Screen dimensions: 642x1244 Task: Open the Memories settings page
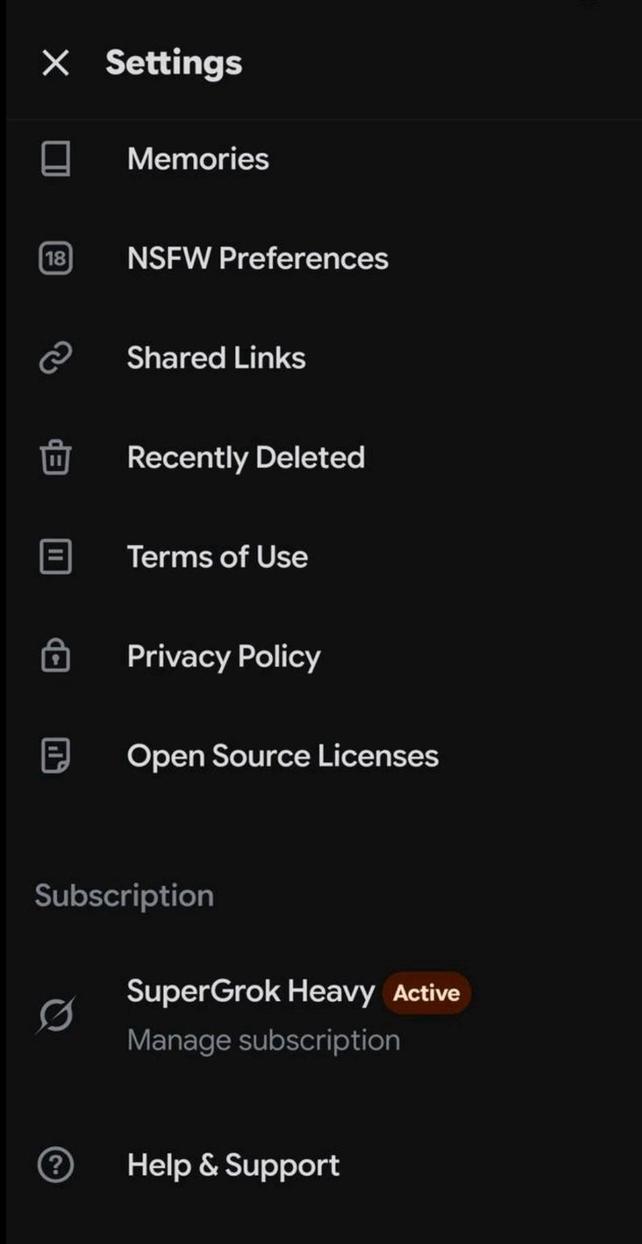pyautogui.click(x=197, y=158)
